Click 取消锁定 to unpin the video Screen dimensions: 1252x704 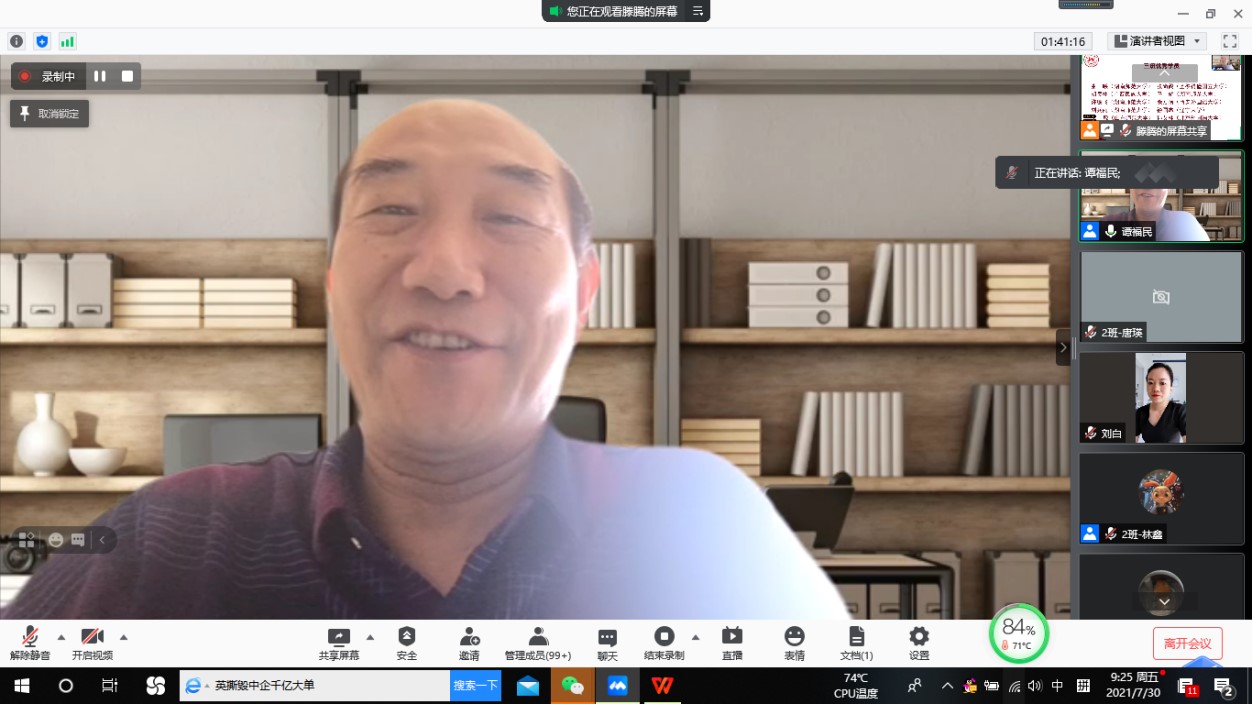coord(50,114)
